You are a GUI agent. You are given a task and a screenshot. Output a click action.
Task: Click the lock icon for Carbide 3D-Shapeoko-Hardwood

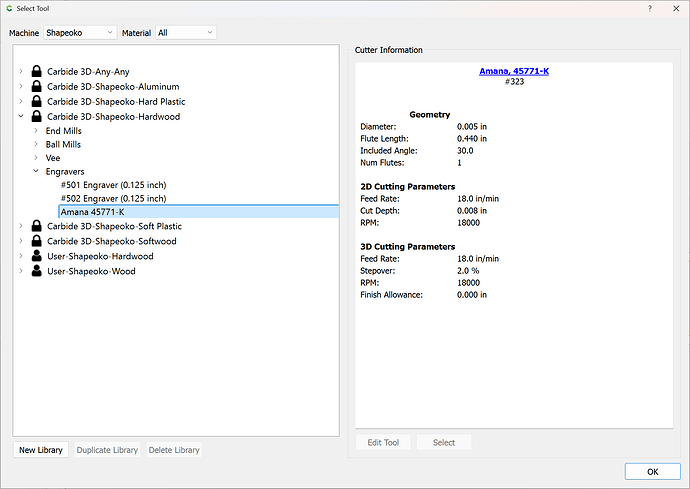(37, 117)
